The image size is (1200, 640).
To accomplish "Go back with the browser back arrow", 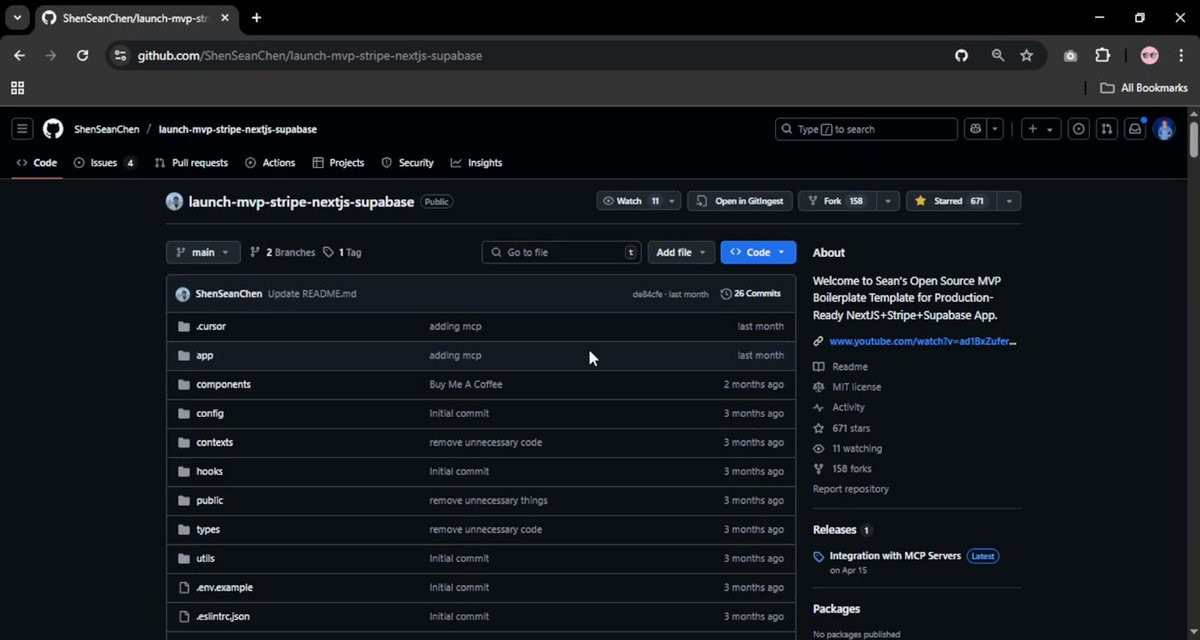I will (x=19, y=56).
